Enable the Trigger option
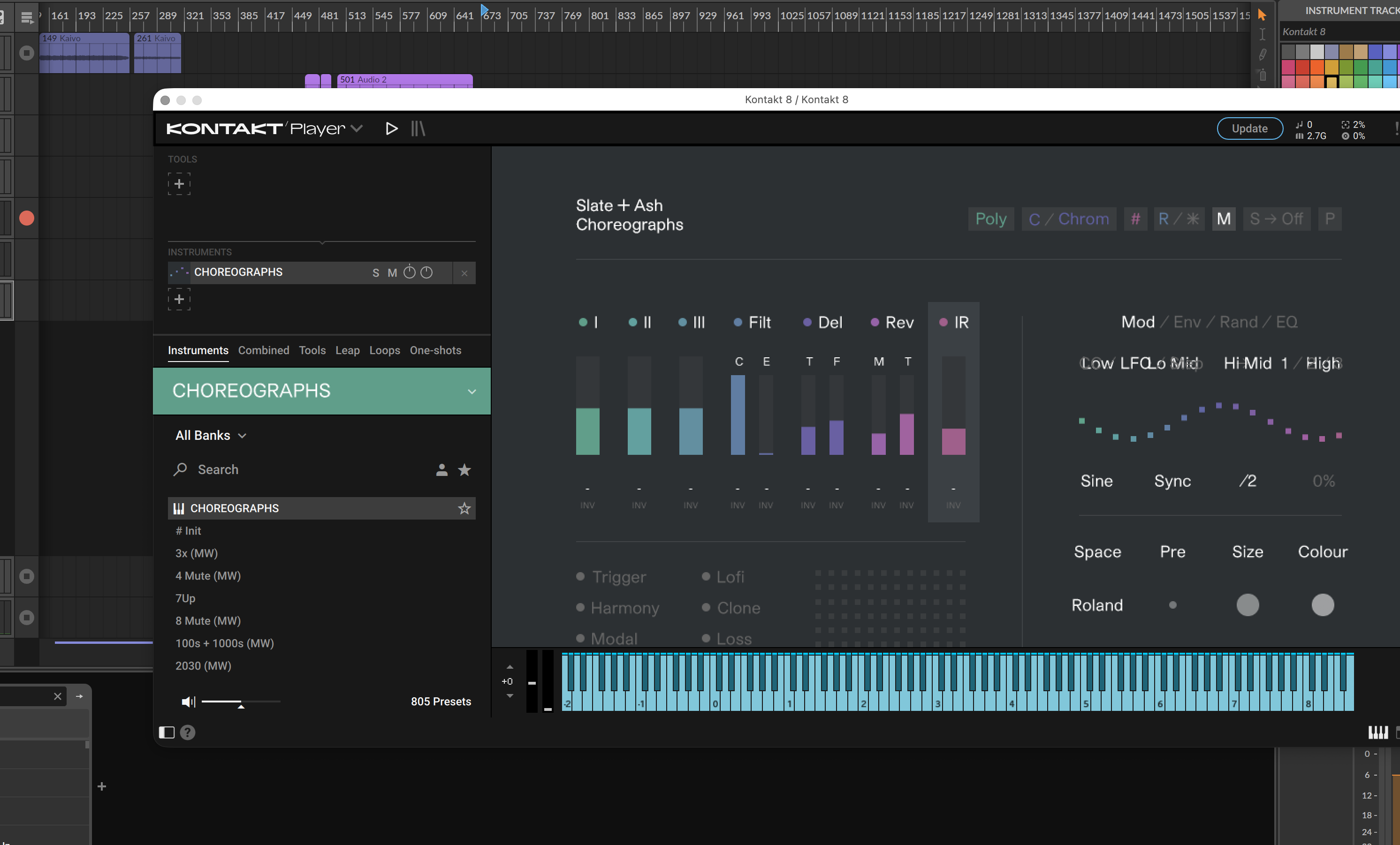The width and height of the screenshot is (1400, 845). click(x=580, y=576)
